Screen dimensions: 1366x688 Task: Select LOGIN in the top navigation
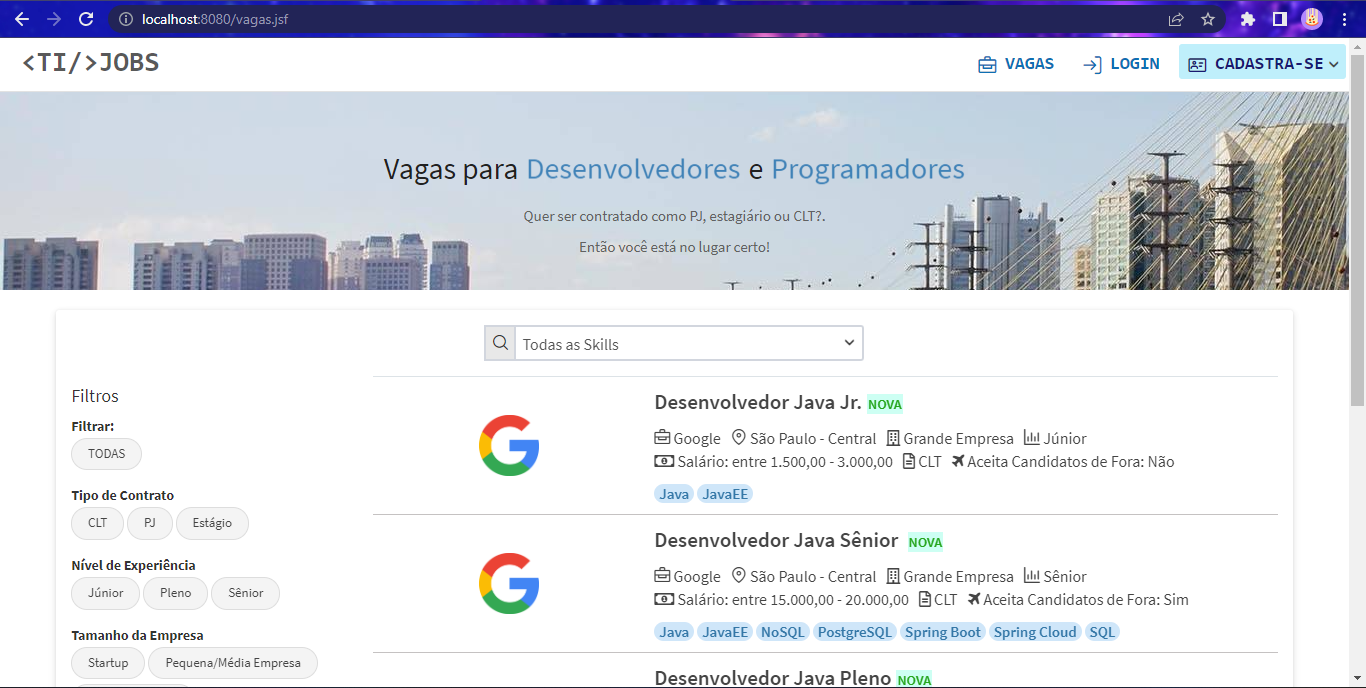tap(1134, 62)
